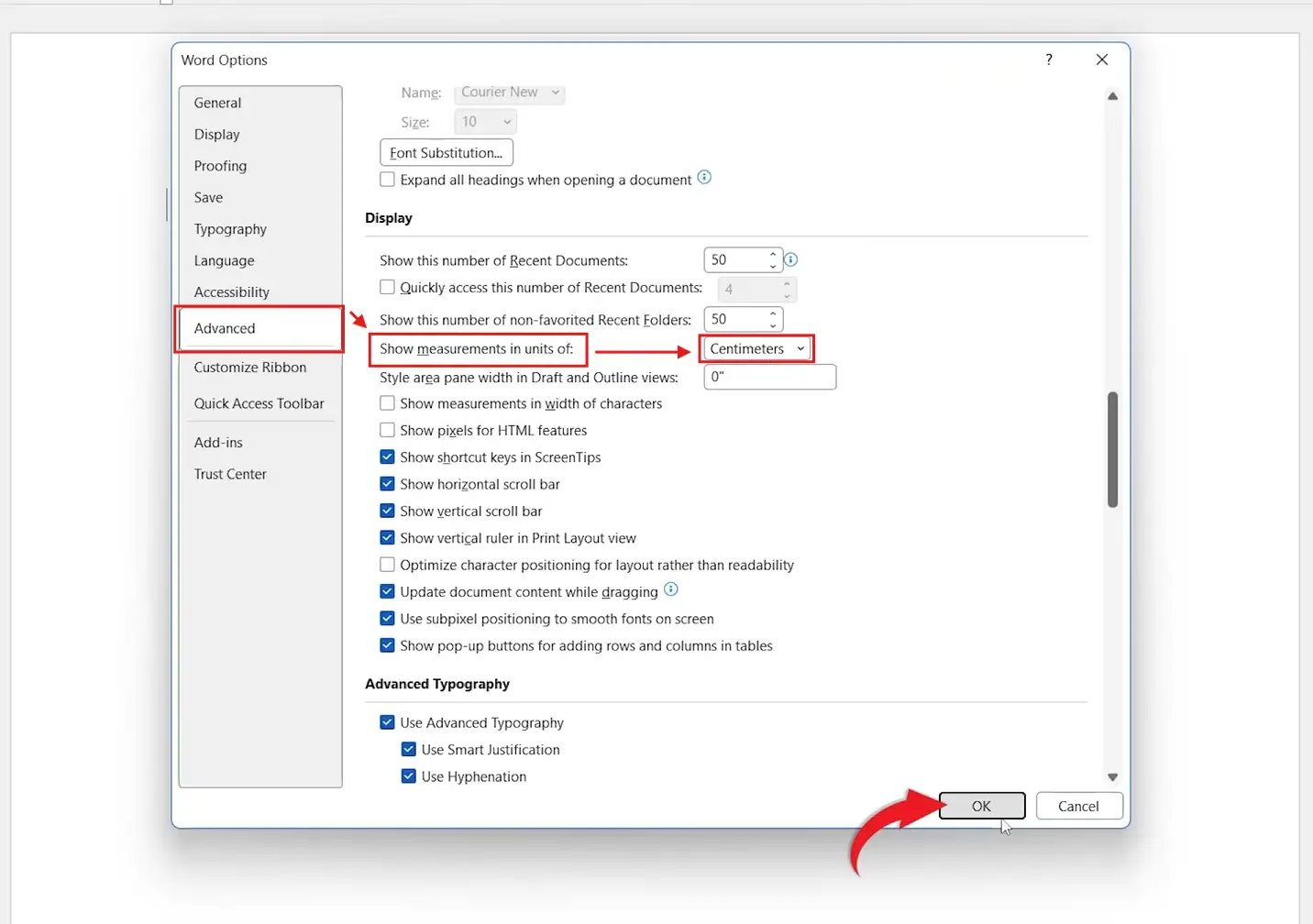Increase the non-favorited Recent Folders spinner
Screen dimensions: 1313x924
[773, 313]
